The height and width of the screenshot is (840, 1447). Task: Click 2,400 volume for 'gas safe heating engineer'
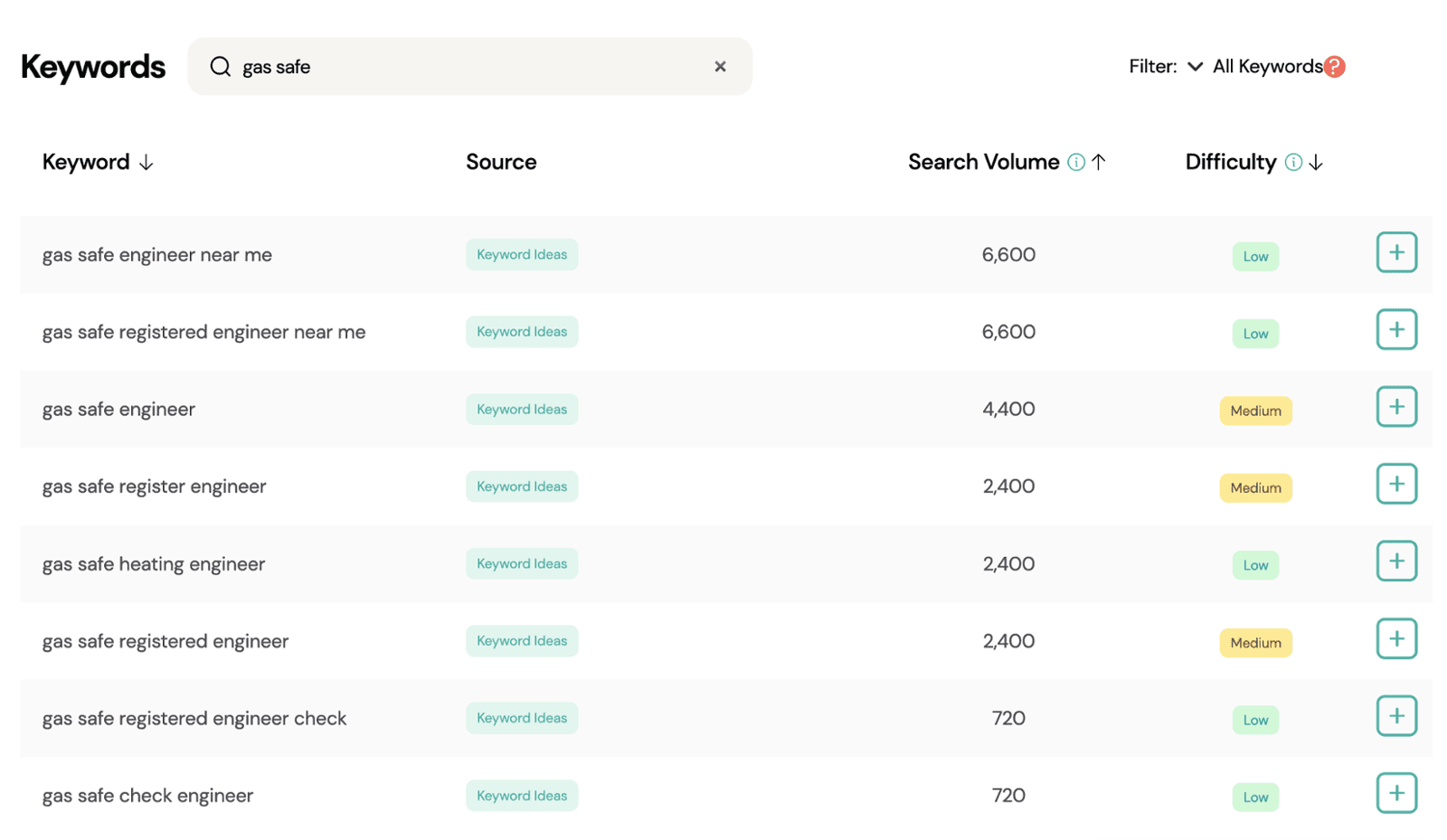pyautogui.click(x=1008, y=563)
